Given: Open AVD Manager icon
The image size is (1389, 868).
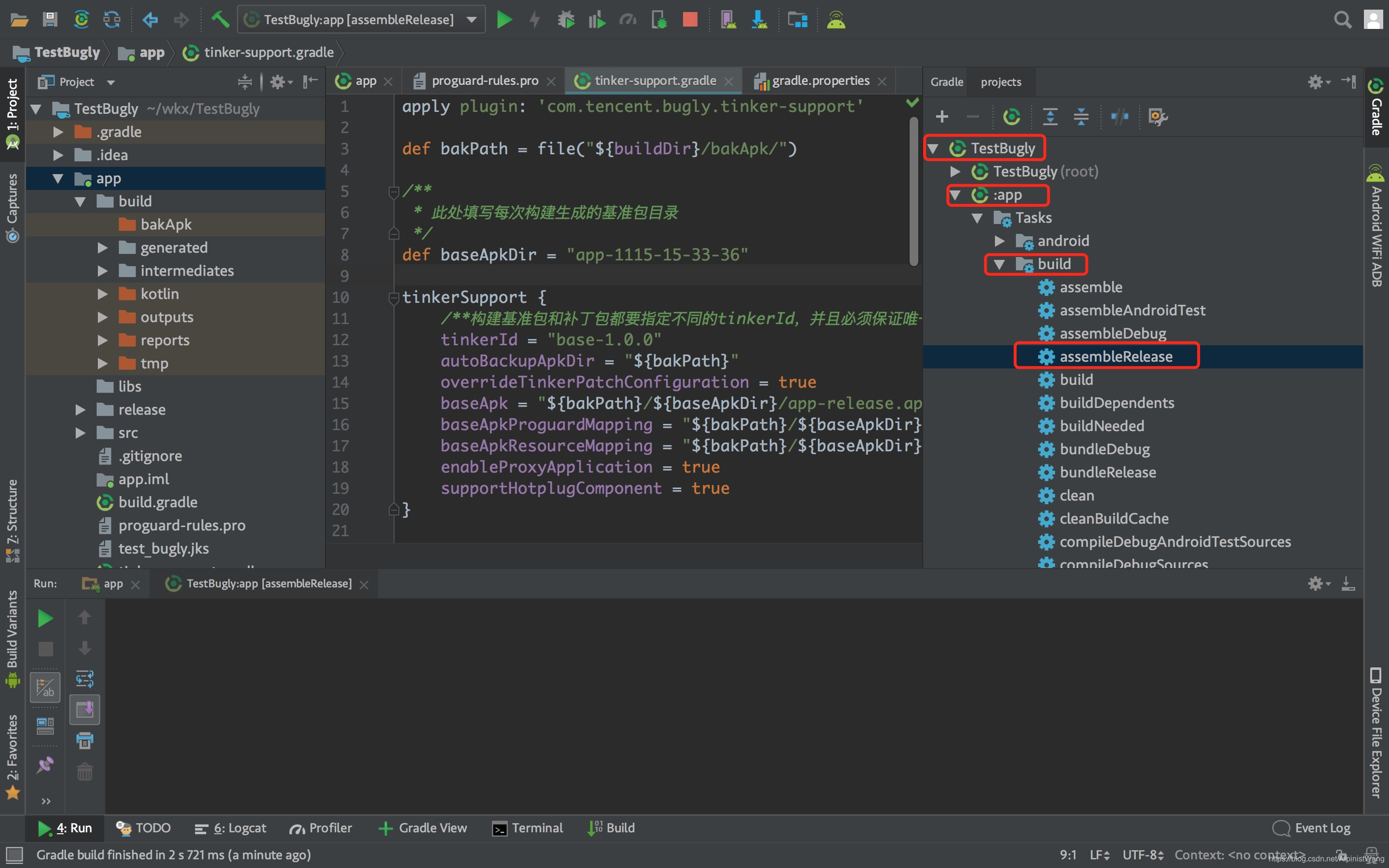Looking at the screenshot, I should [x=728, y=20].
